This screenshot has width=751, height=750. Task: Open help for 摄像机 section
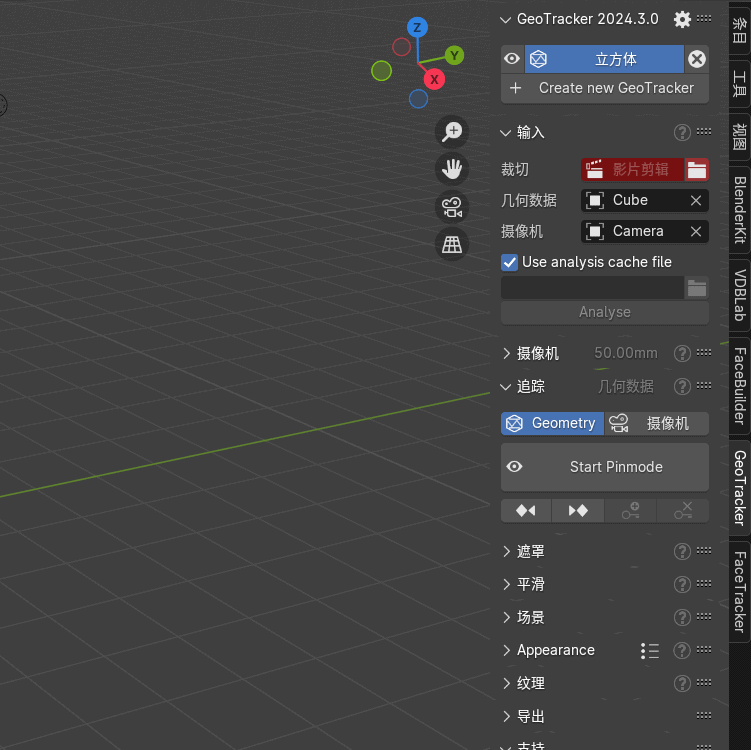(682, 353)
